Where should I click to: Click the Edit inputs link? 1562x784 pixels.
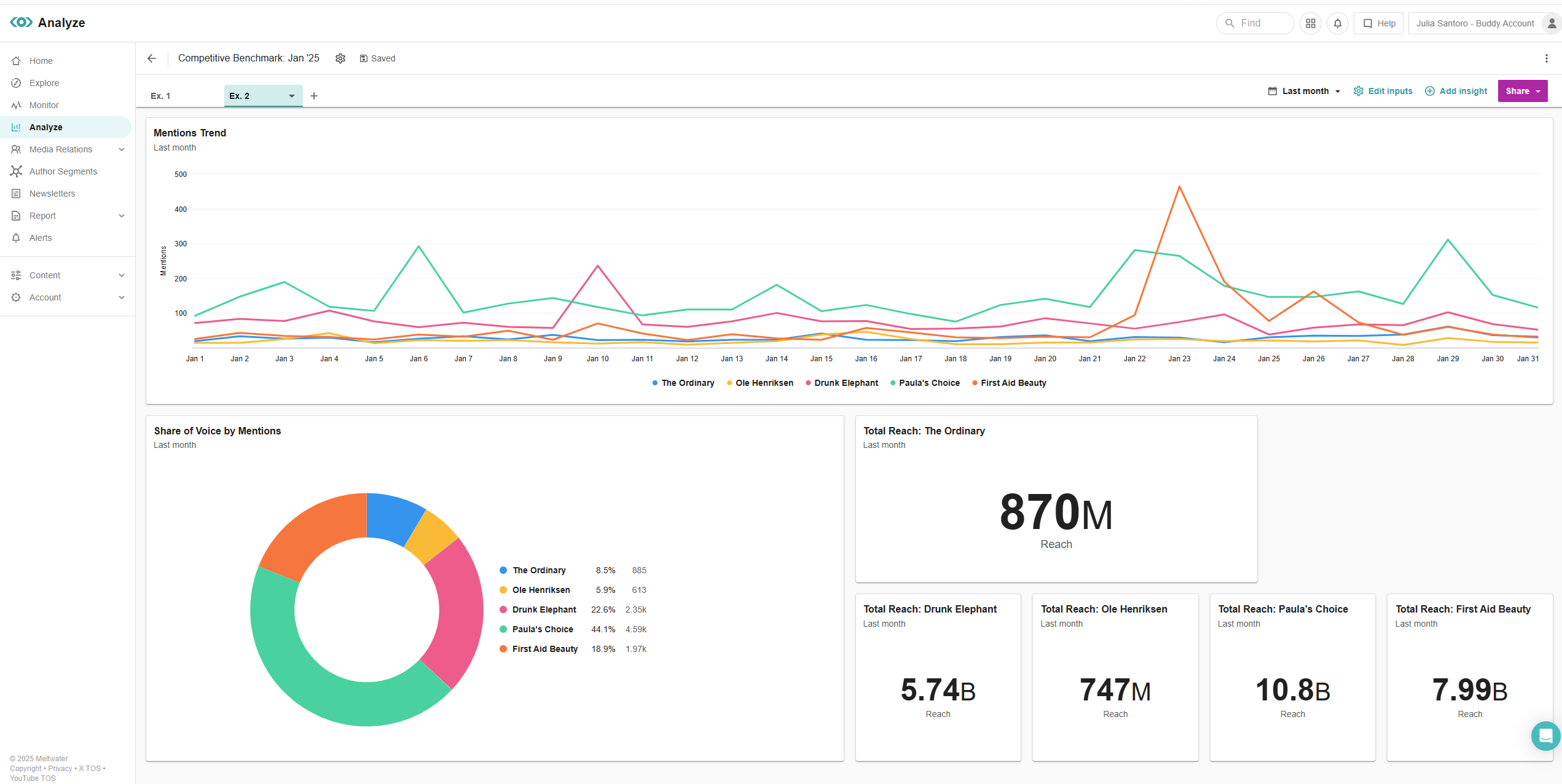(1390, 91)
